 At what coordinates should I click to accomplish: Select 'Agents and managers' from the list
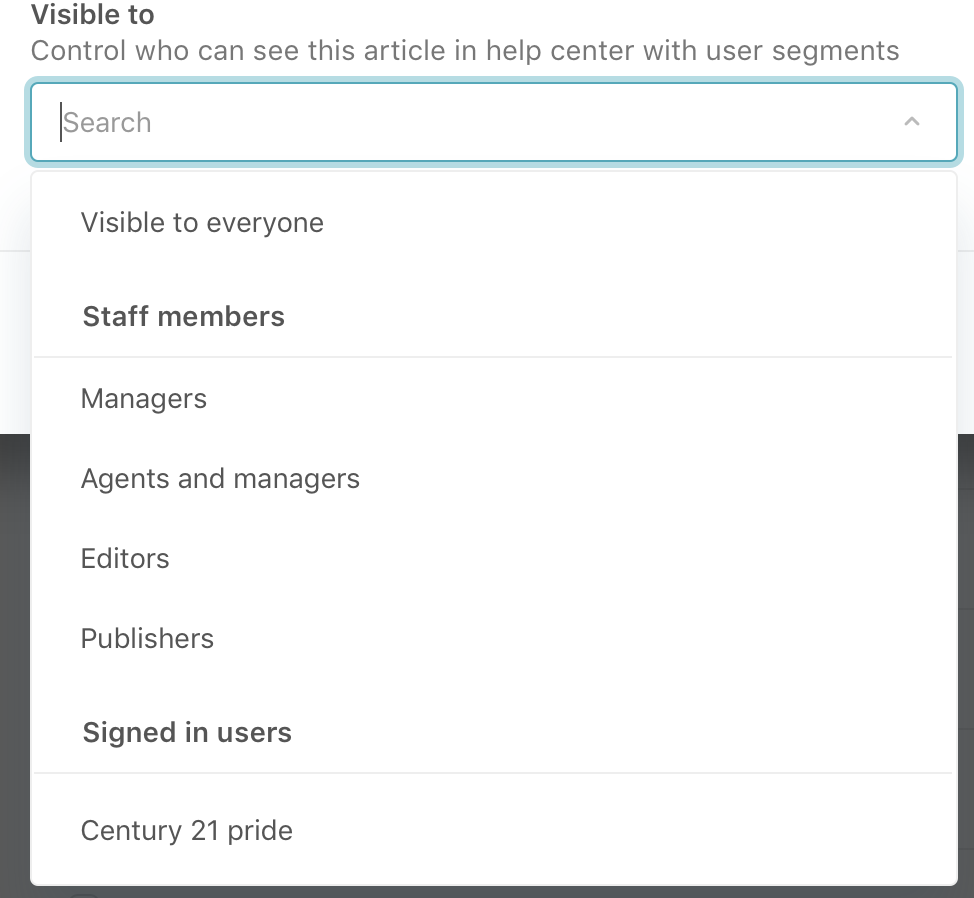(220, 479)
